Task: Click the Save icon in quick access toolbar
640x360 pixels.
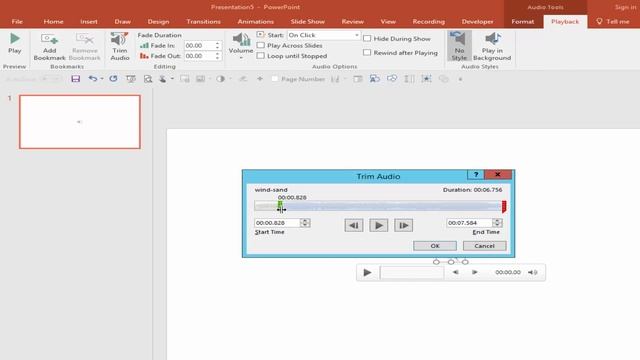Action: [x=76, y=79]
